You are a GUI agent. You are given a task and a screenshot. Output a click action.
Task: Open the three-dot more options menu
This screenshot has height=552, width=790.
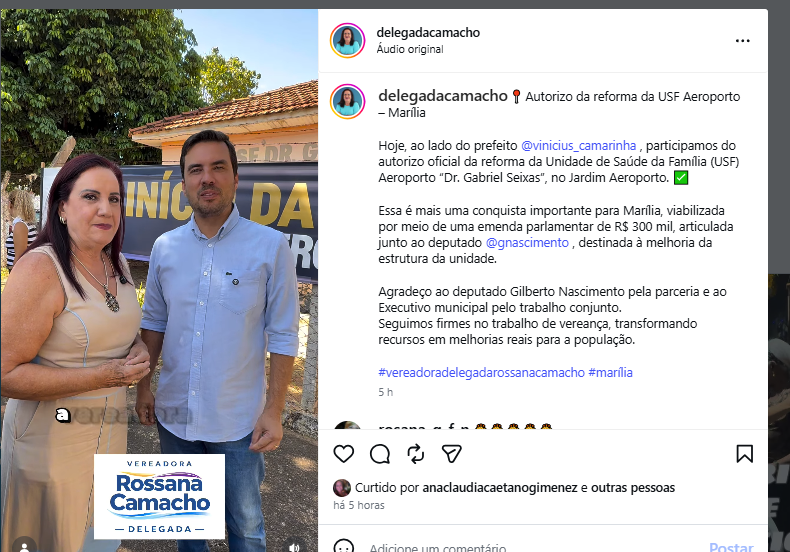pyautogui.click(x=743, y=41)
